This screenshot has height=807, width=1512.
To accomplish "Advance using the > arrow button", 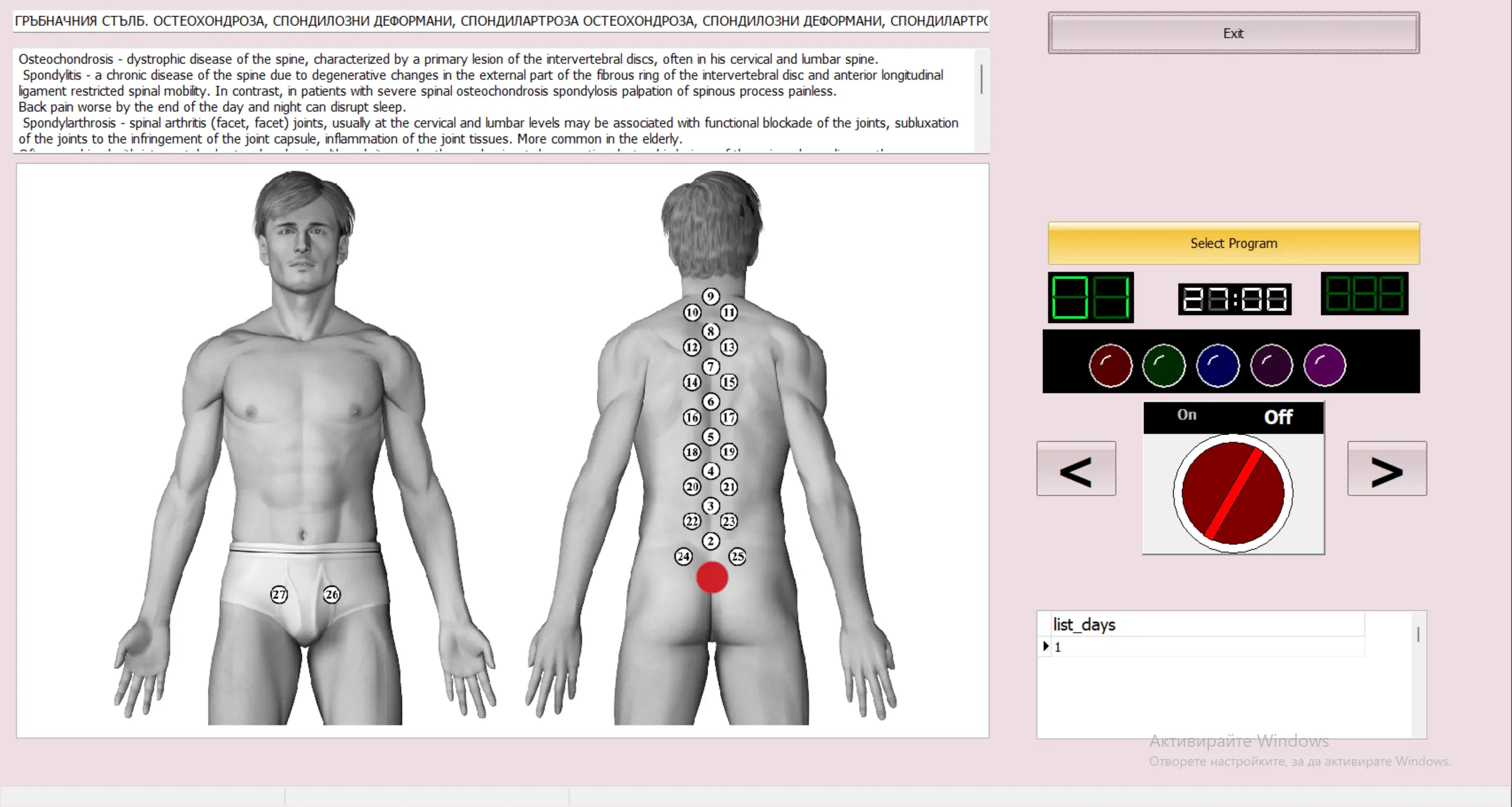I will click(x=1386, y=469).
